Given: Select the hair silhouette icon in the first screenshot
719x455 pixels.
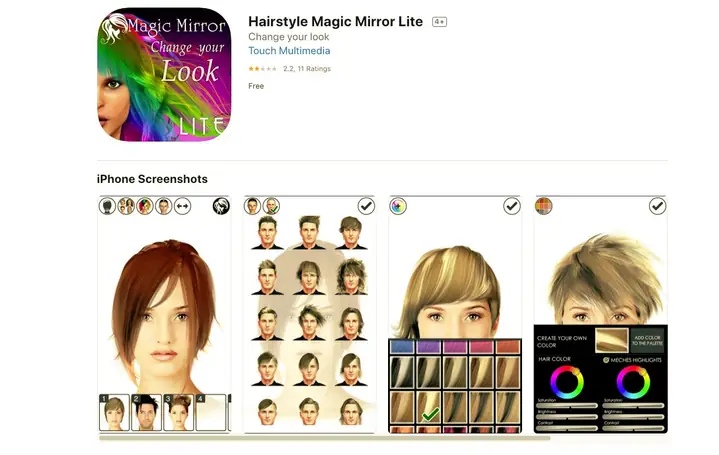Looking at the screenshot, I should pos(107,206).
